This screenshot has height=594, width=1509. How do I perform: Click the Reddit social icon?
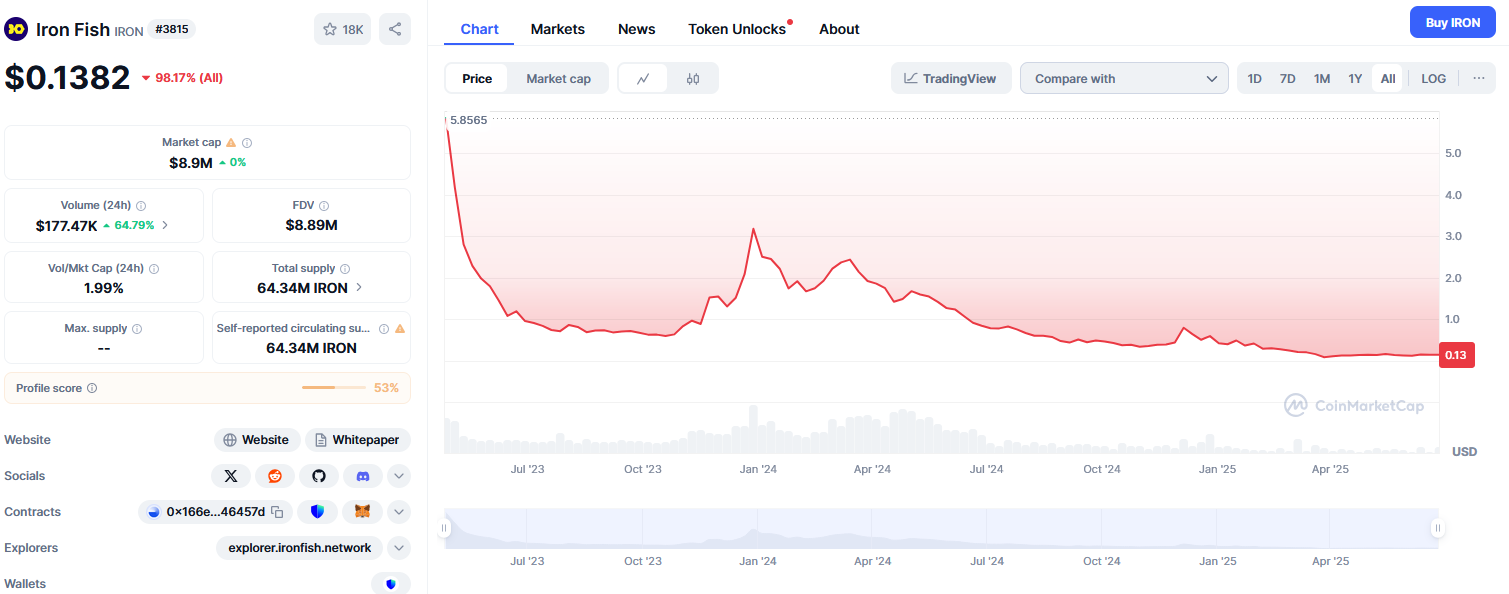point(275,475)
